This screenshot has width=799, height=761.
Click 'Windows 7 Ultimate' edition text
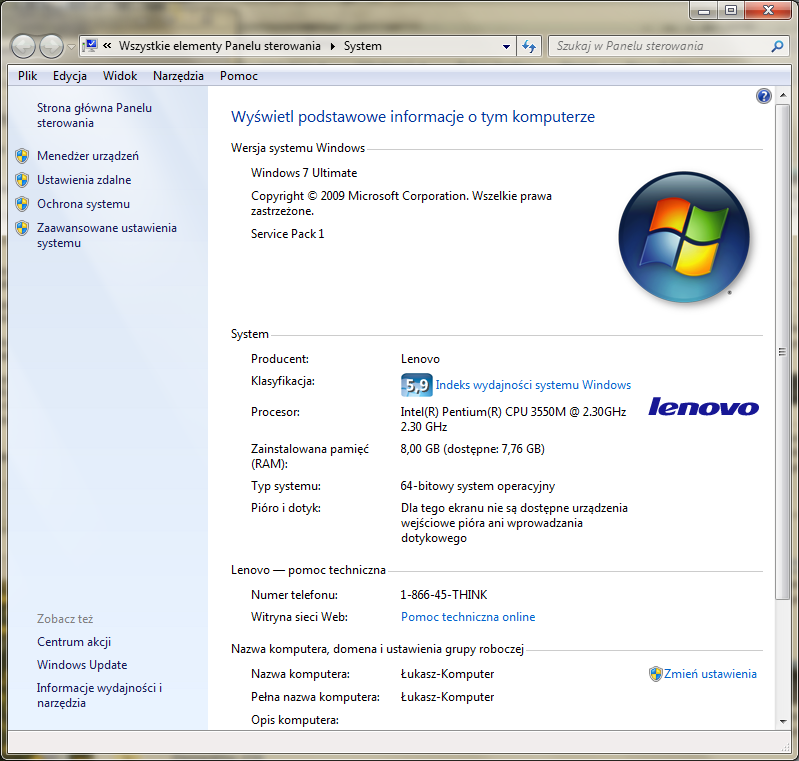click(x=304, y=173)
